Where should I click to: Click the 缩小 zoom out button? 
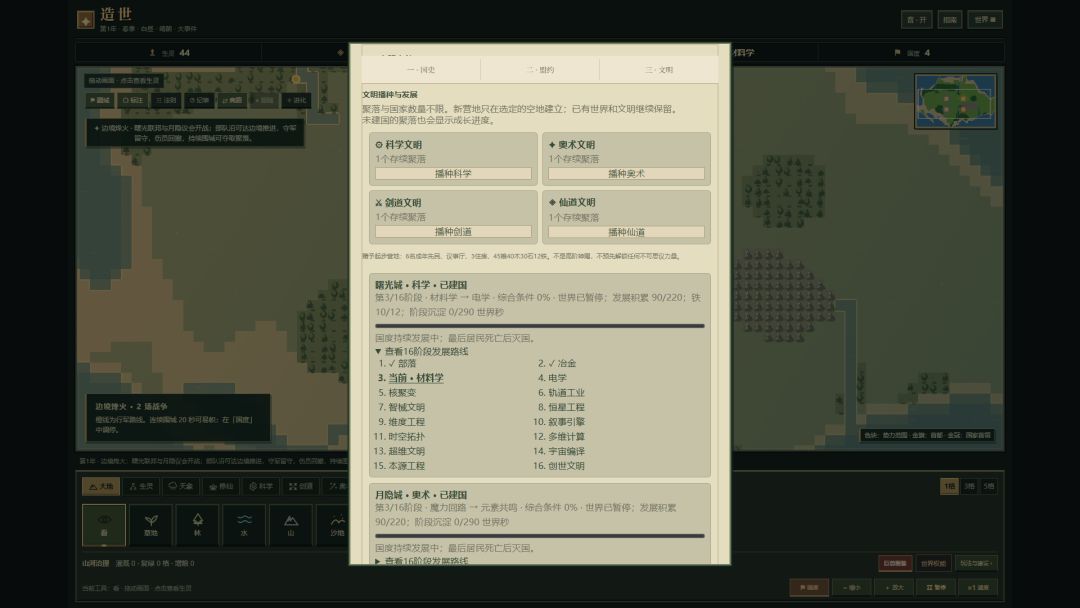[852, 587]
